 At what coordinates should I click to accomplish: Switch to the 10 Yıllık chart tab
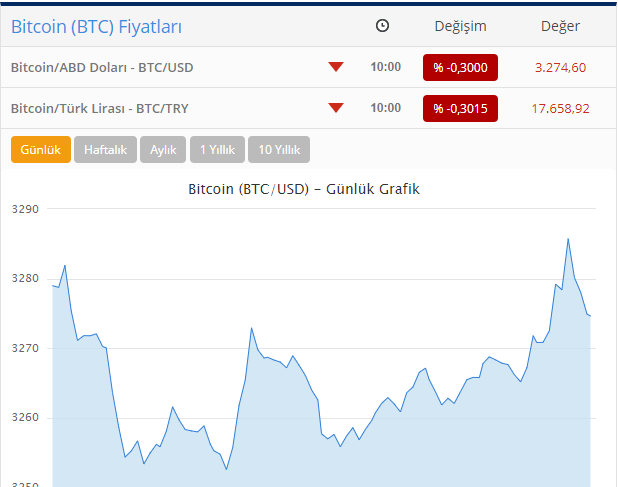coord(279,149)
